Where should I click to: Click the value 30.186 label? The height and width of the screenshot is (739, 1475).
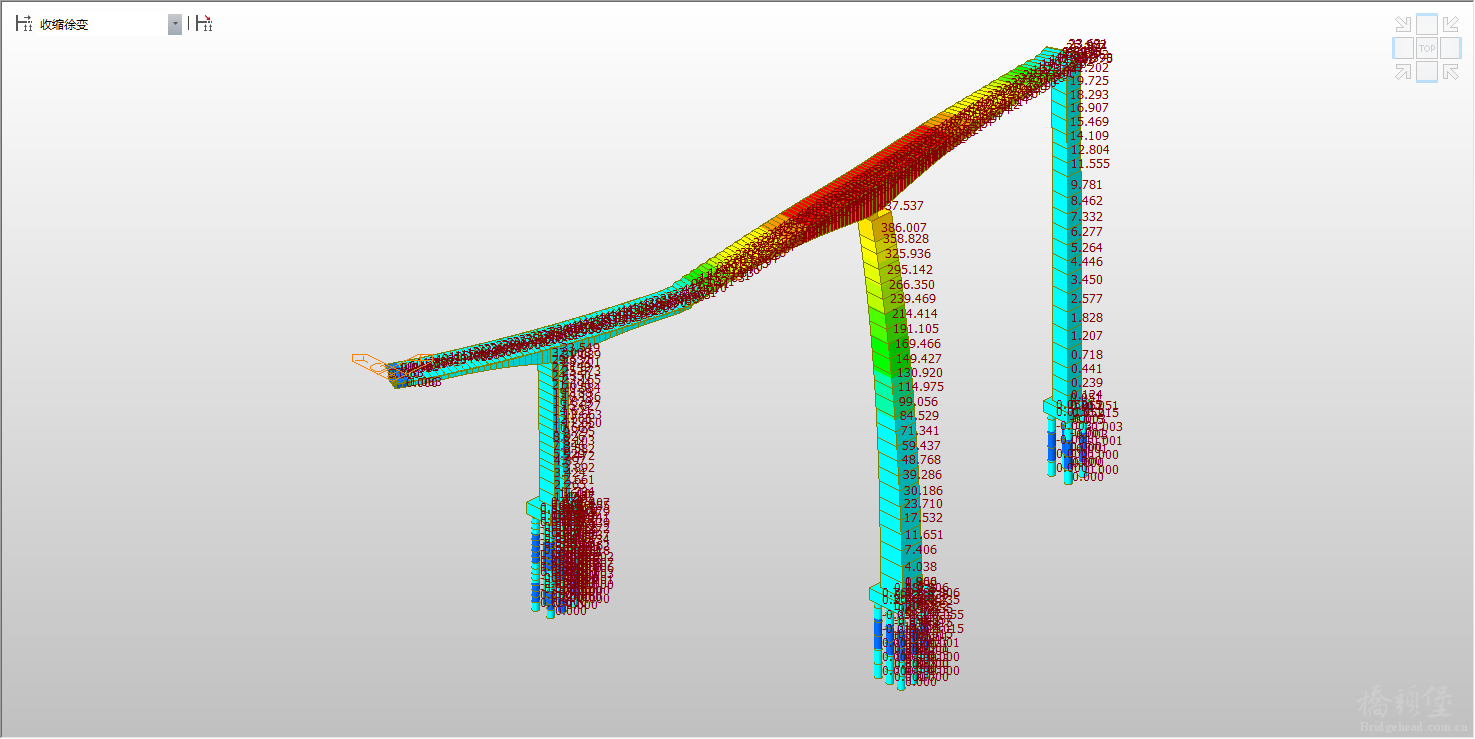pos(923,491)
